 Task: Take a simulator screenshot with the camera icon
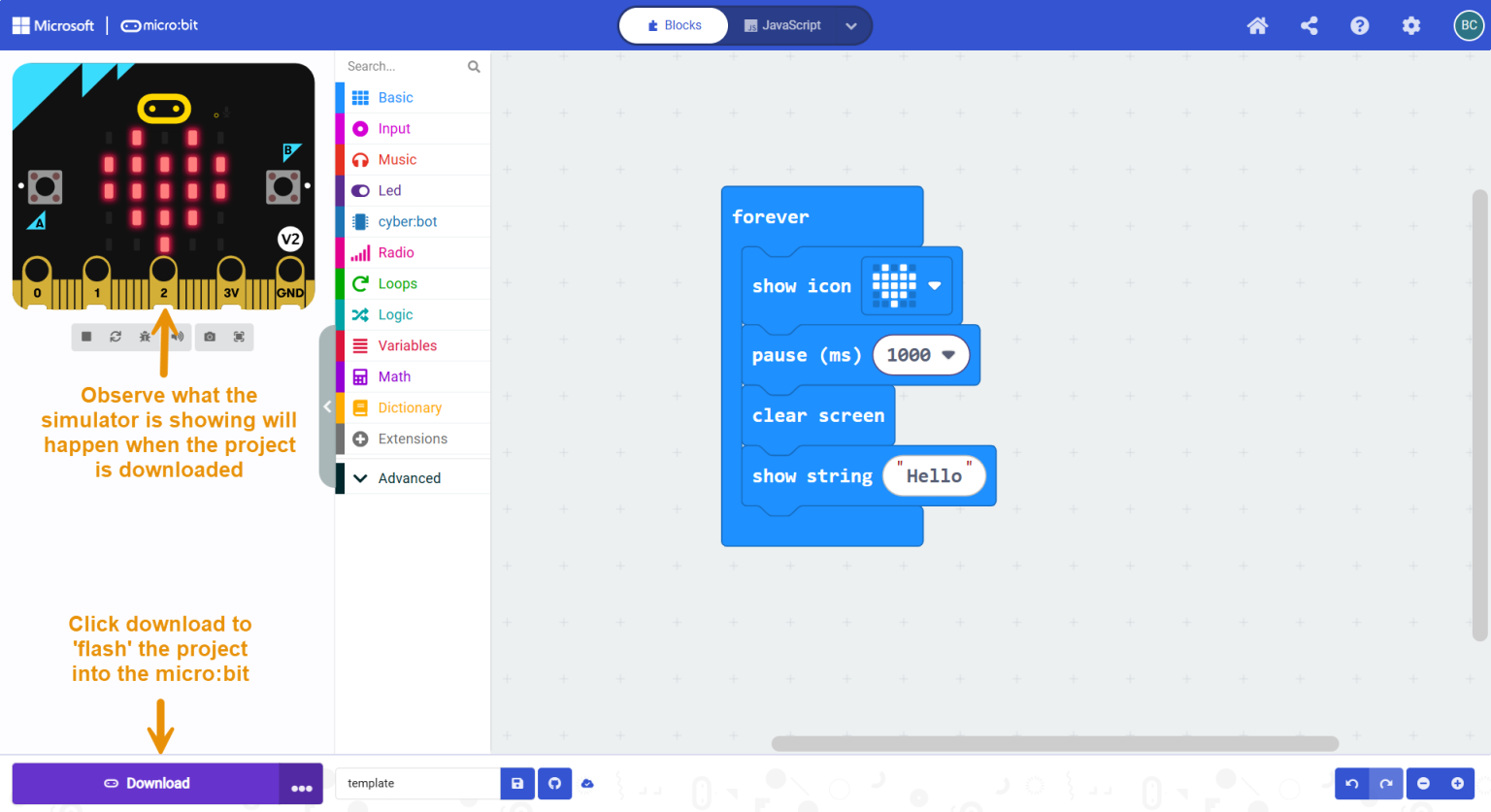tap(210, 337)
